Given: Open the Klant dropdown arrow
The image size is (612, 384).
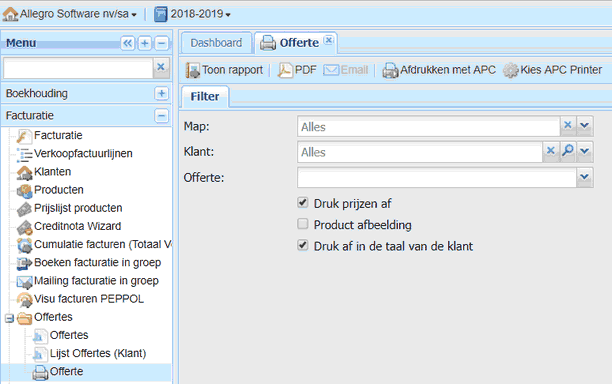Looking at the screenshot, I should [x=584, y=151].
